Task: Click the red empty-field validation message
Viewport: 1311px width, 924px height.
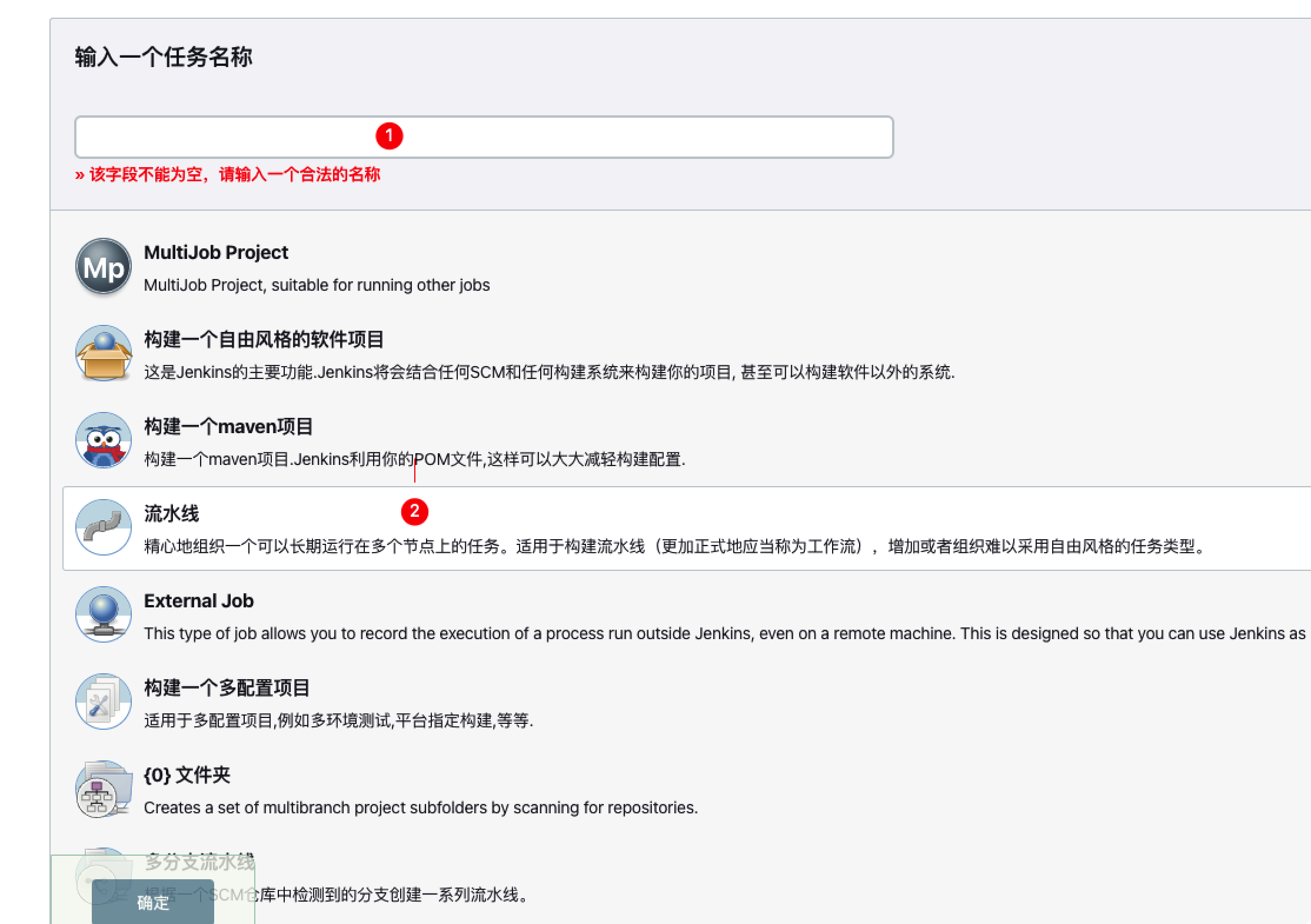Action: coord(228,175)
